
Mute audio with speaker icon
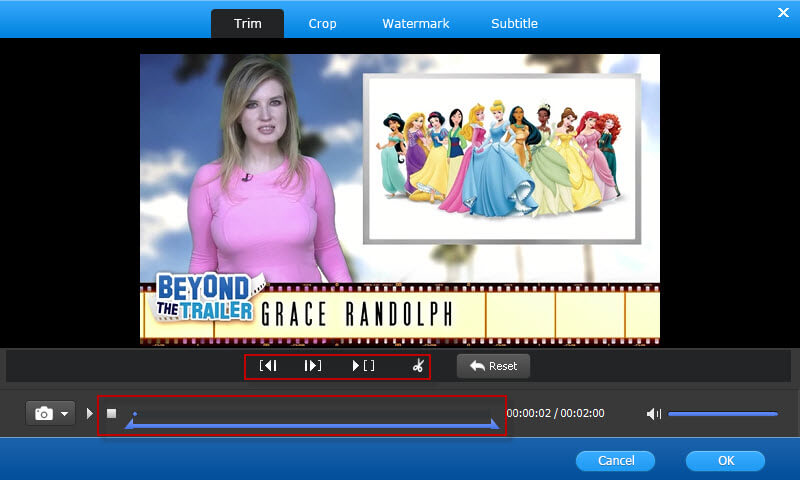(x=654, y=414)
